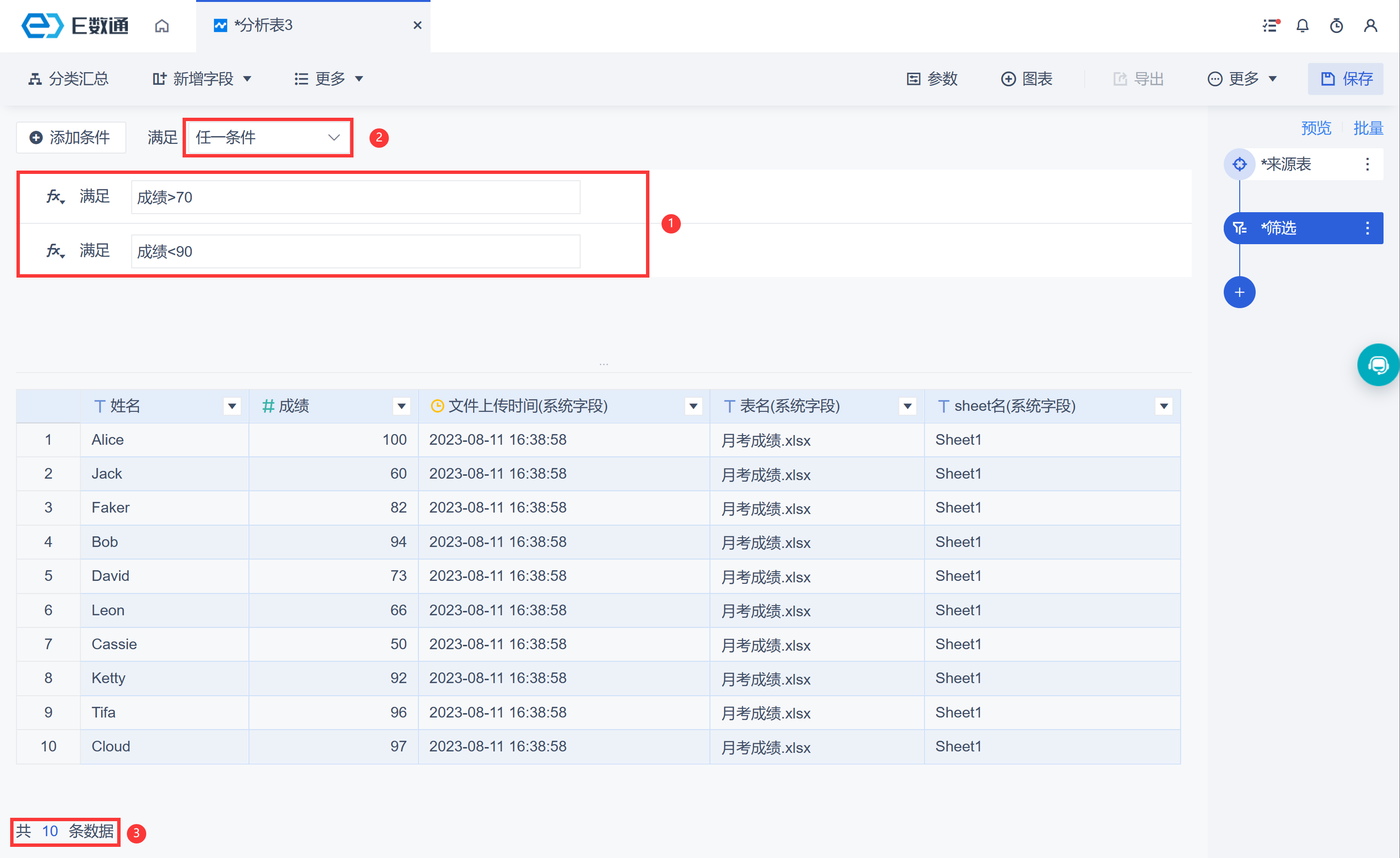Open the 来源表 step's three-dot menu
Screen dimensions: 1400x858
[x=1367, y=164]
